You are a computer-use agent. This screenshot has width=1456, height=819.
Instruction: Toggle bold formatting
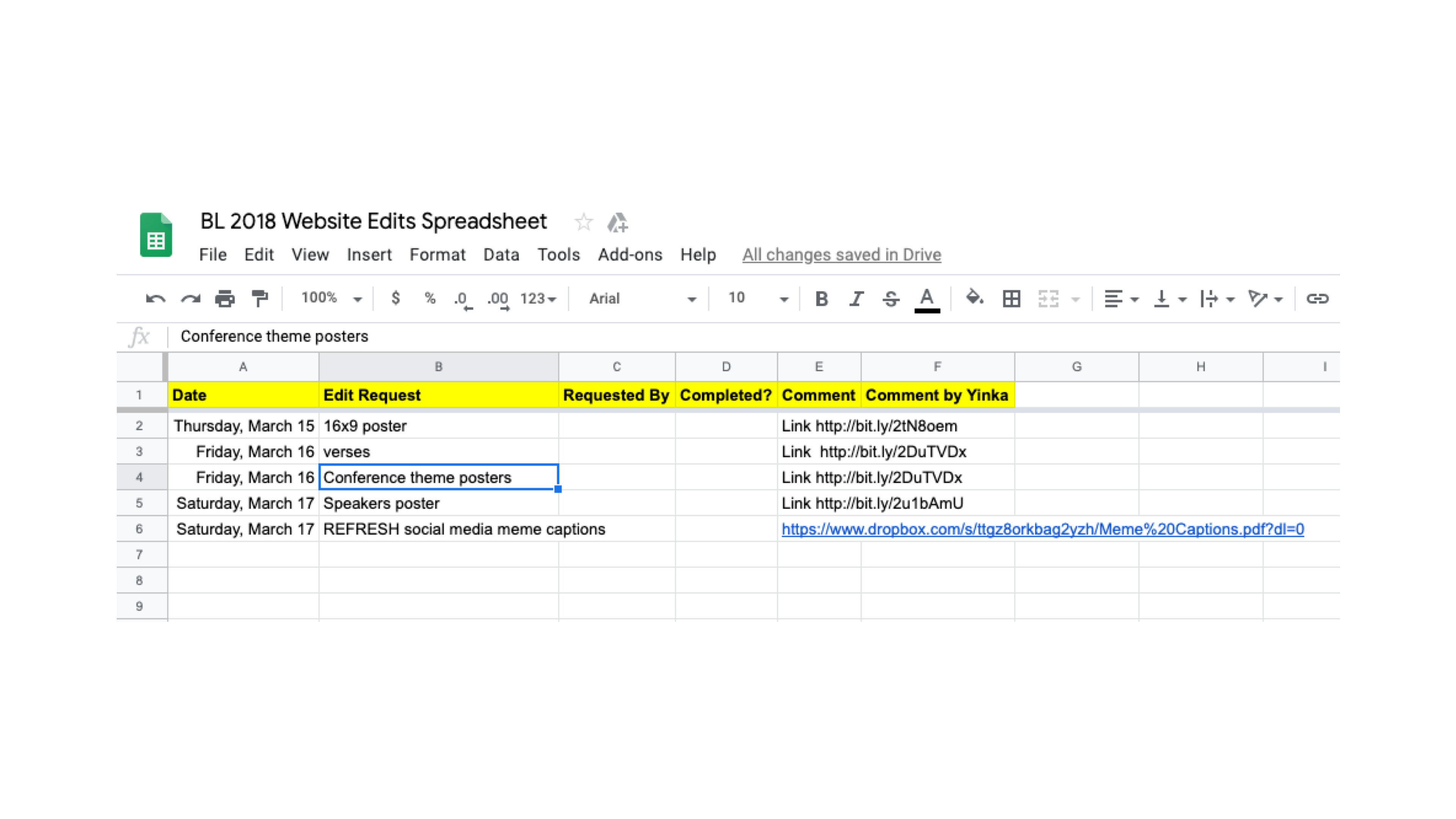[x=821, y=298]
